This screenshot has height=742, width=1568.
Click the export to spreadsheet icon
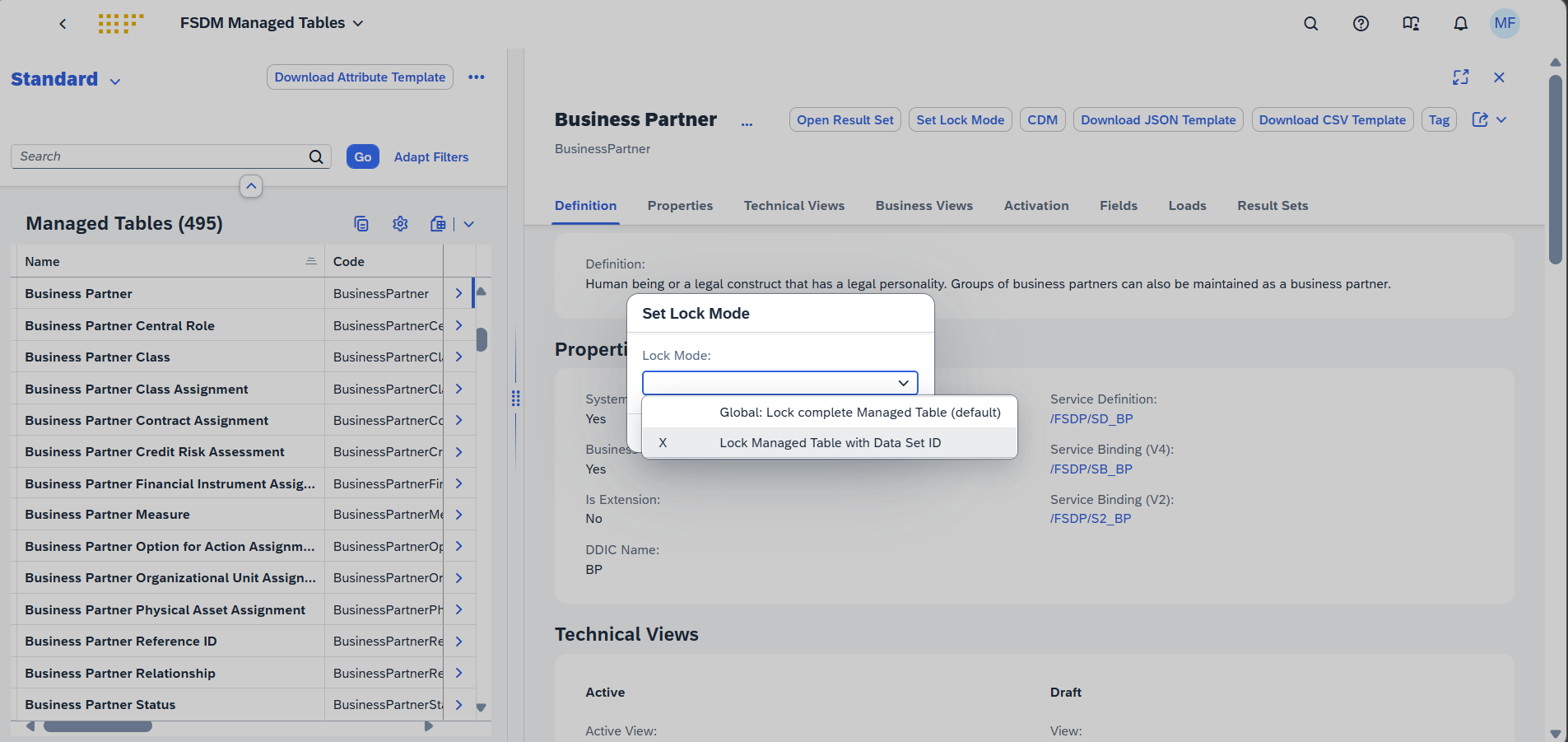coord(438,224)
